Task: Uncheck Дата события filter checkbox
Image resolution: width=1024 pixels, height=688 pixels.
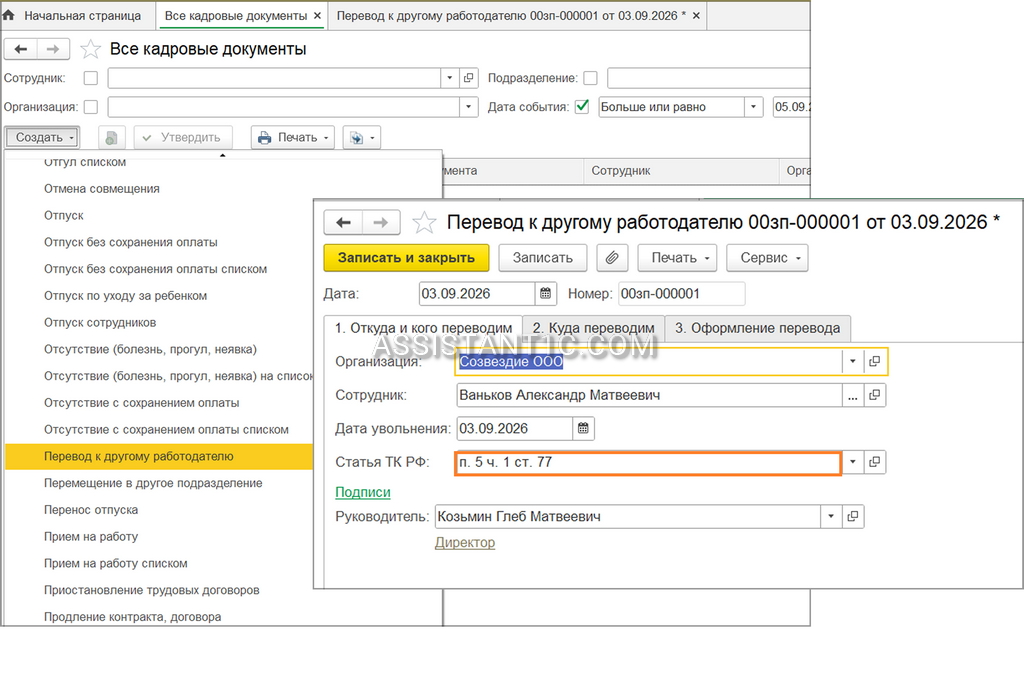Action: pyautogui.click(x=583, y=107)
